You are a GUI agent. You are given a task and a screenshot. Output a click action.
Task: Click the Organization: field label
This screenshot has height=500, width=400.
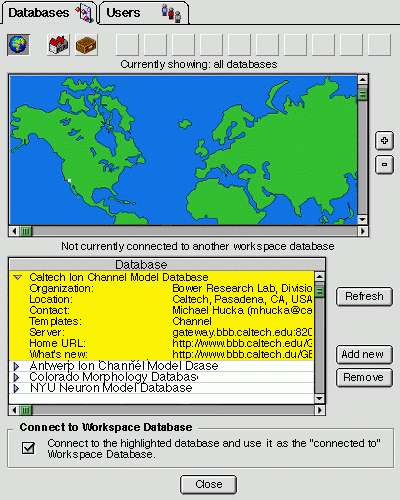click(62, 288)
